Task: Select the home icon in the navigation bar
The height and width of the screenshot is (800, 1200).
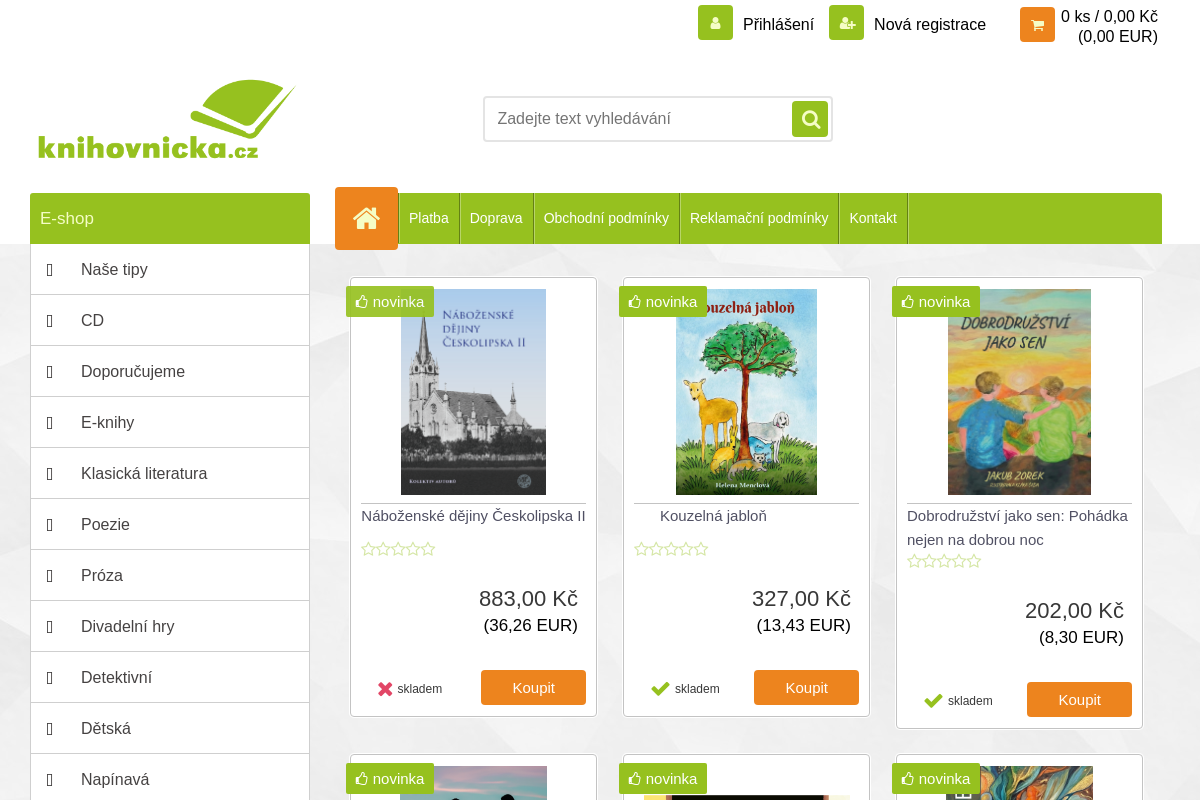Action: pyautogui.click(x=366, y=217)
